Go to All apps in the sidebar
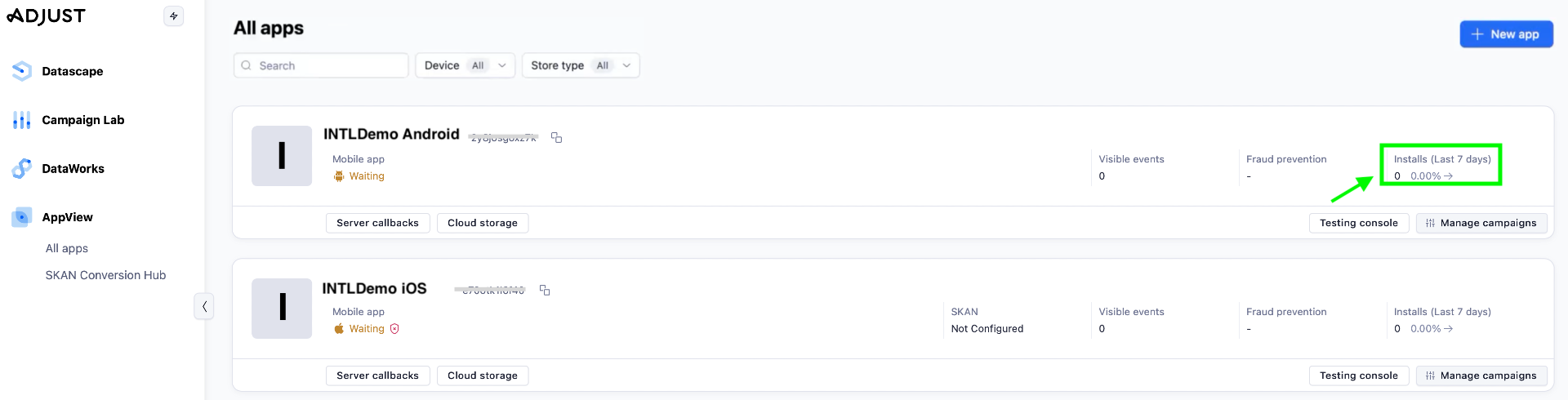Viewport: 1568px width, 400px height. pos(66,248)
